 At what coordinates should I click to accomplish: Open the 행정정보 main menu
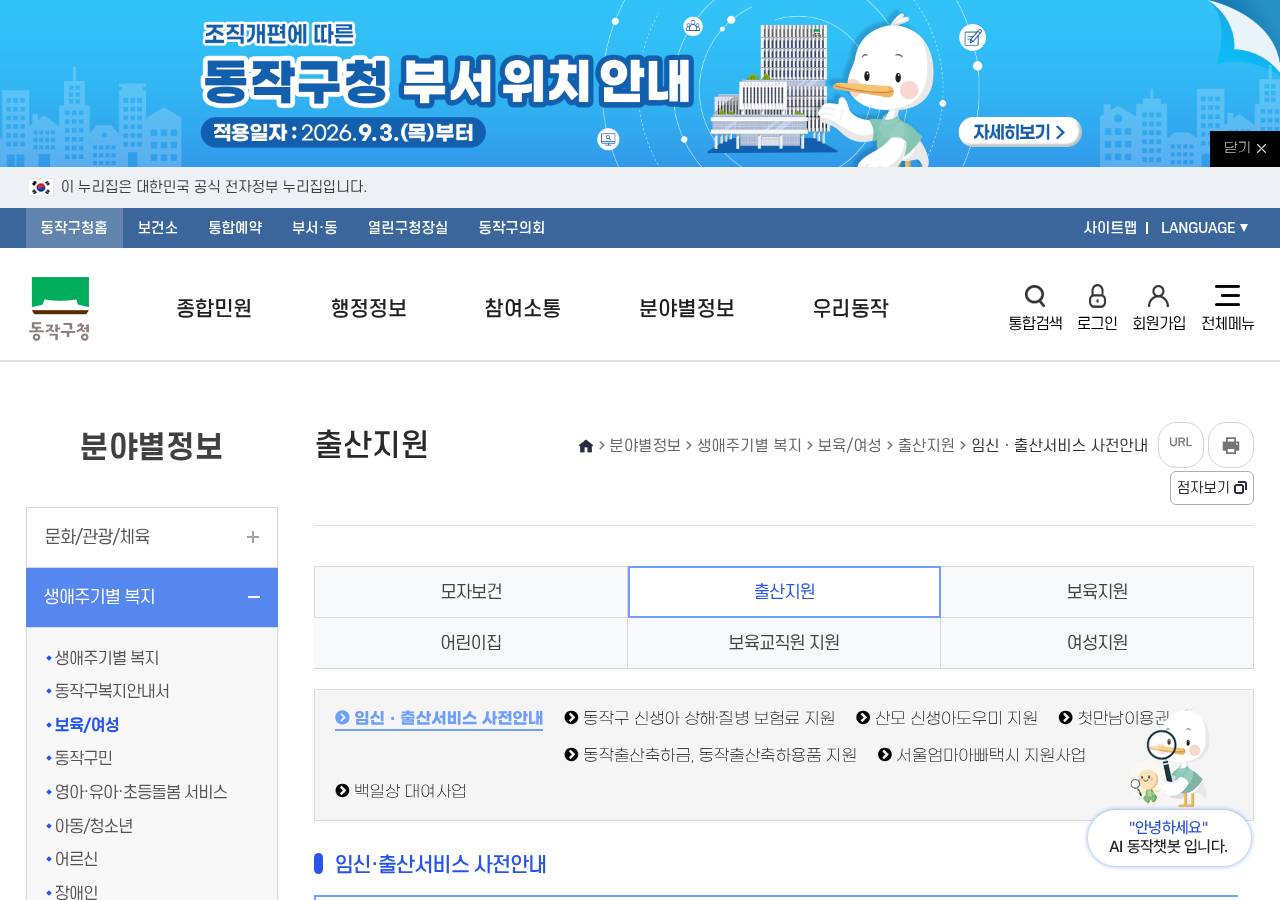[x=369, y=308]
